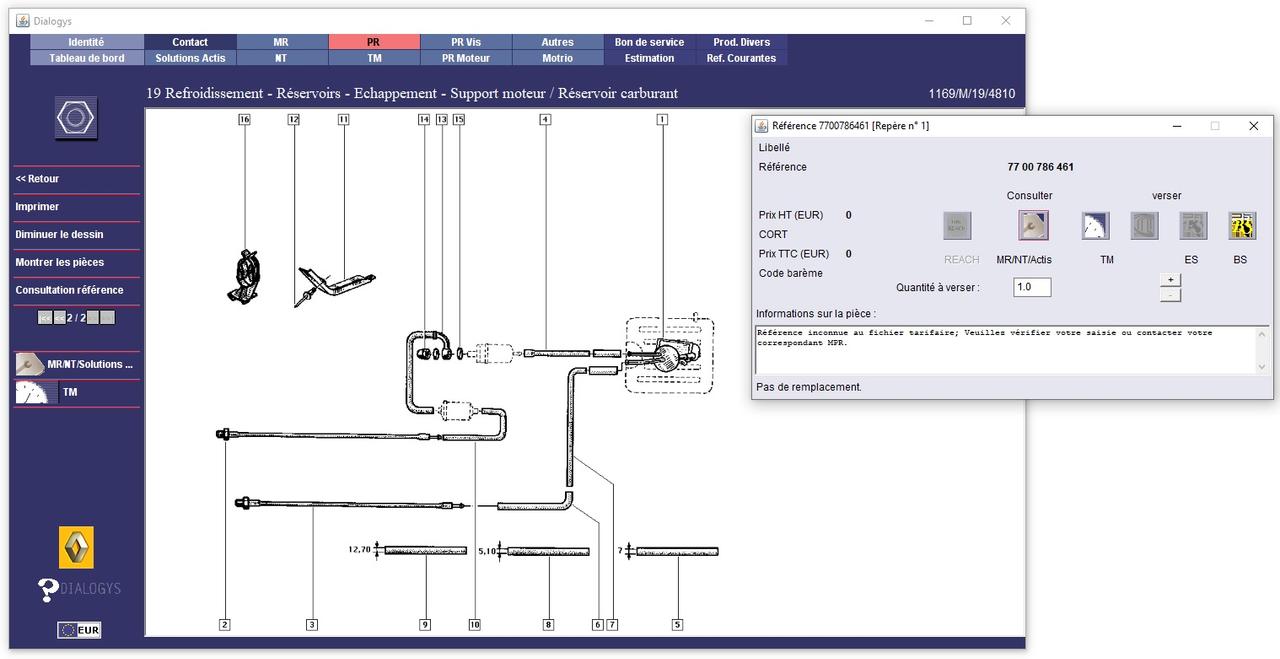Select part callout 12 in the diagram
The image size is (1280, 659).
coord(294,119)
